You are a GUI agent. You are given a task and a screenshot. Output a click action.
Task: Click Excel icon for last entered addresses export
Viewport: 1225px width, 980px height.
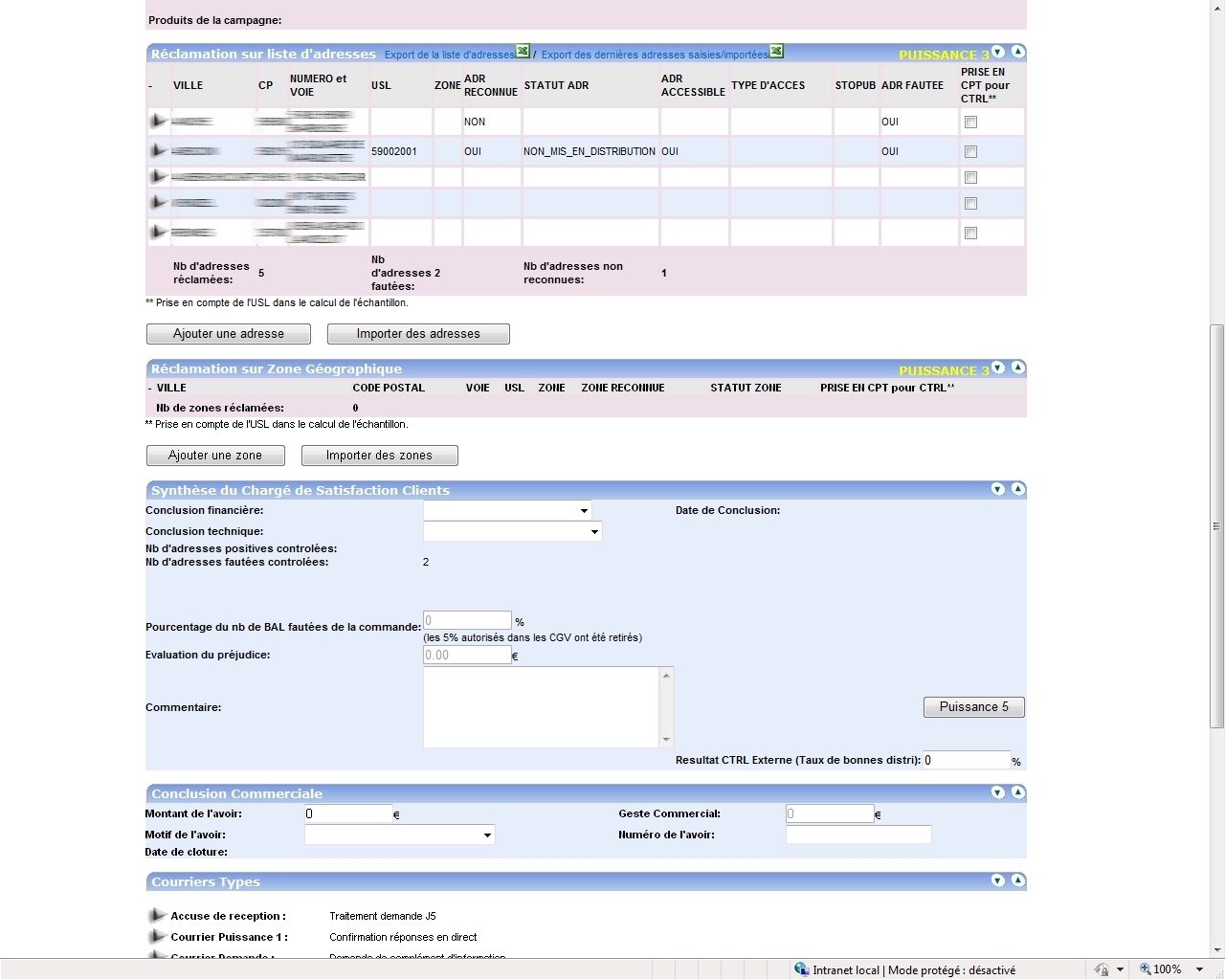point(776,52)
